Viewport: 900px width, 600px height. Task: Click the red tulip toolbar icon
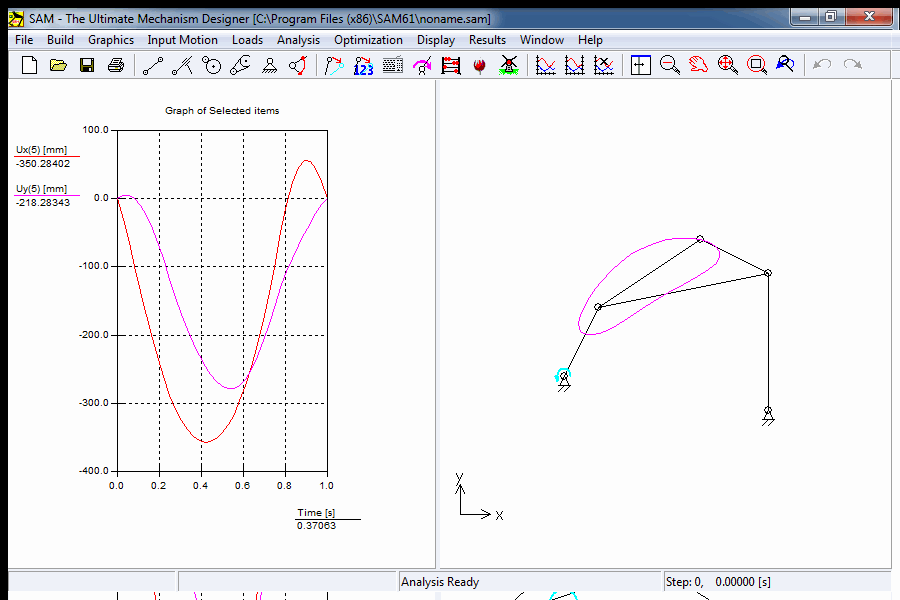(480, 65)
